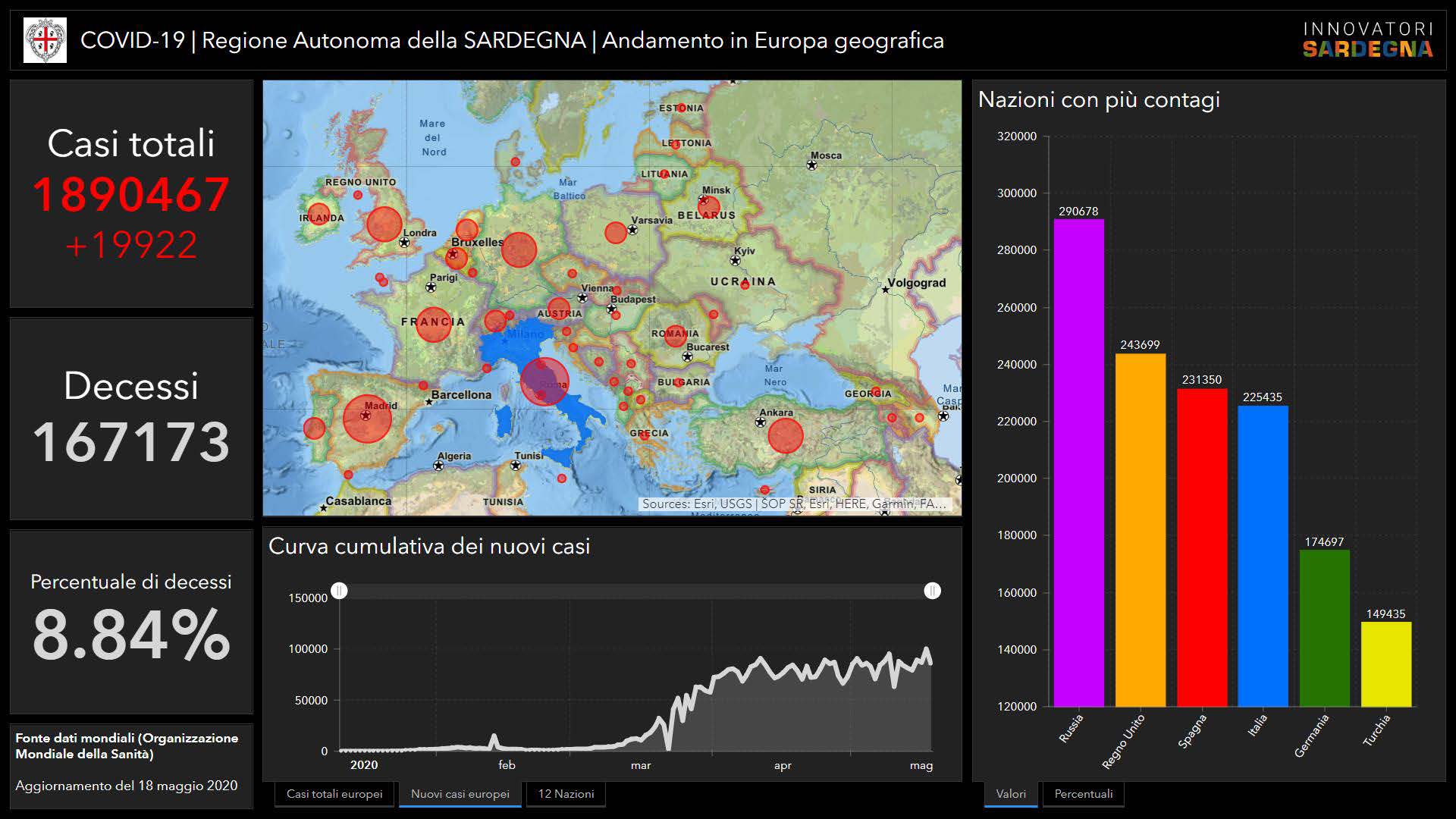
Task: Click the red circle over United Kingdom
Action: point(384,224)
